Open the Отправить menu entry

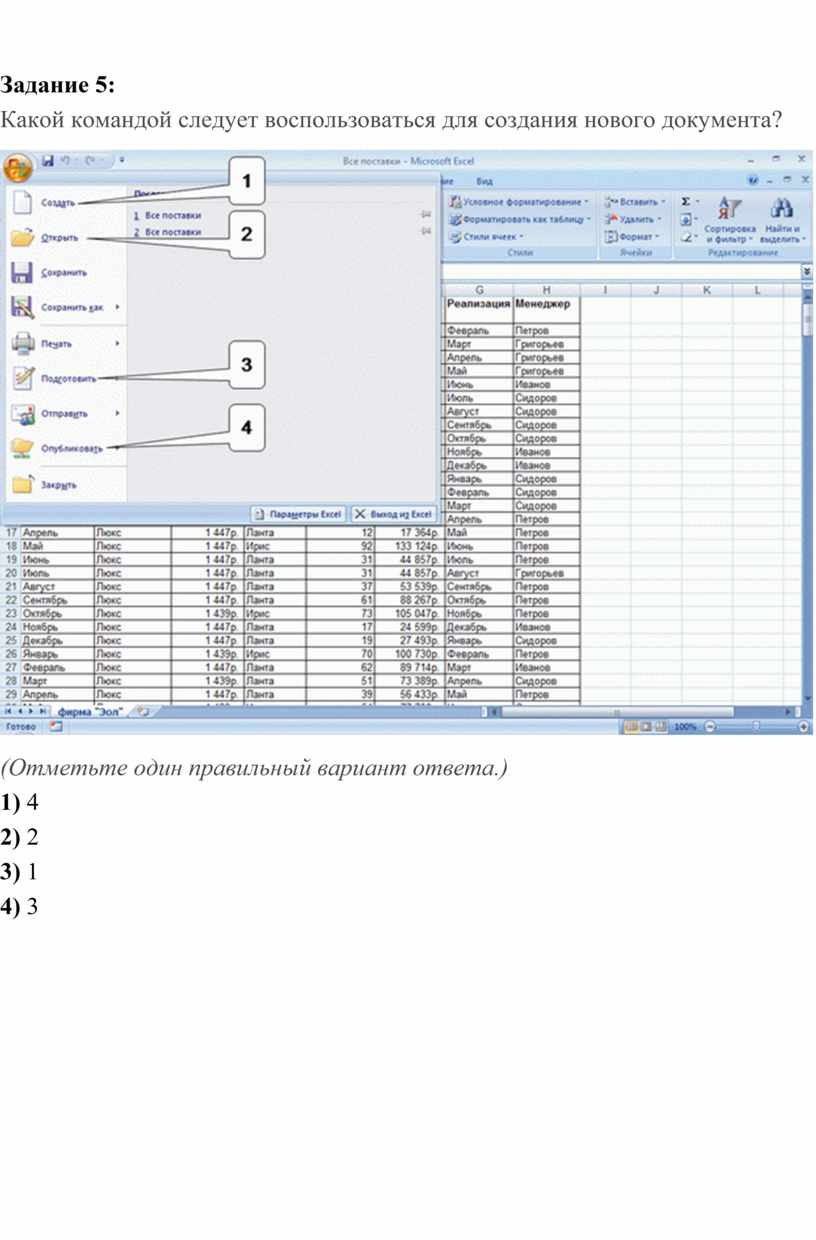(x=64, y=413)
